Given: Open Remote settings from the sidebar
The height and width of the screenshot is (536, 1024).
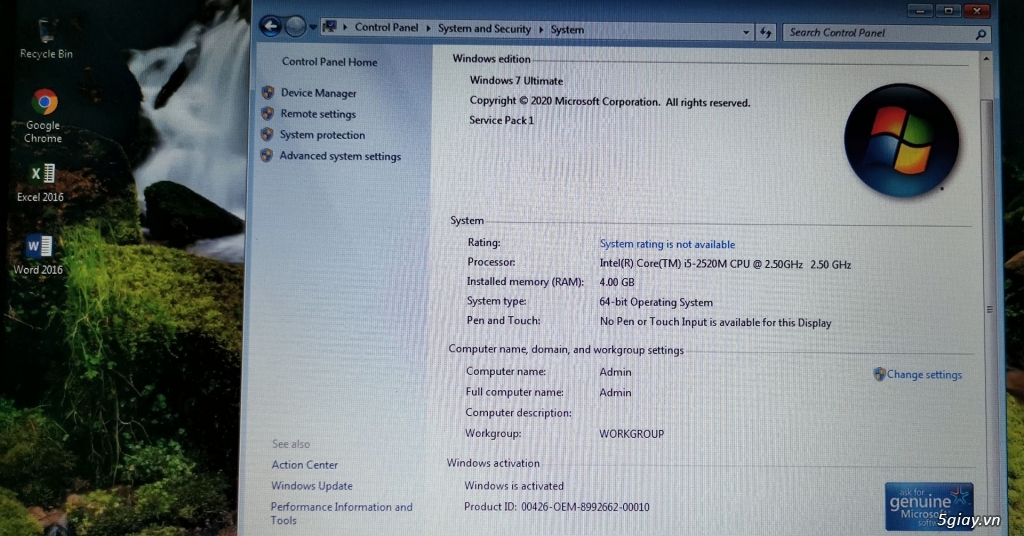Looking at the screenshot, I should coord(318,114).
